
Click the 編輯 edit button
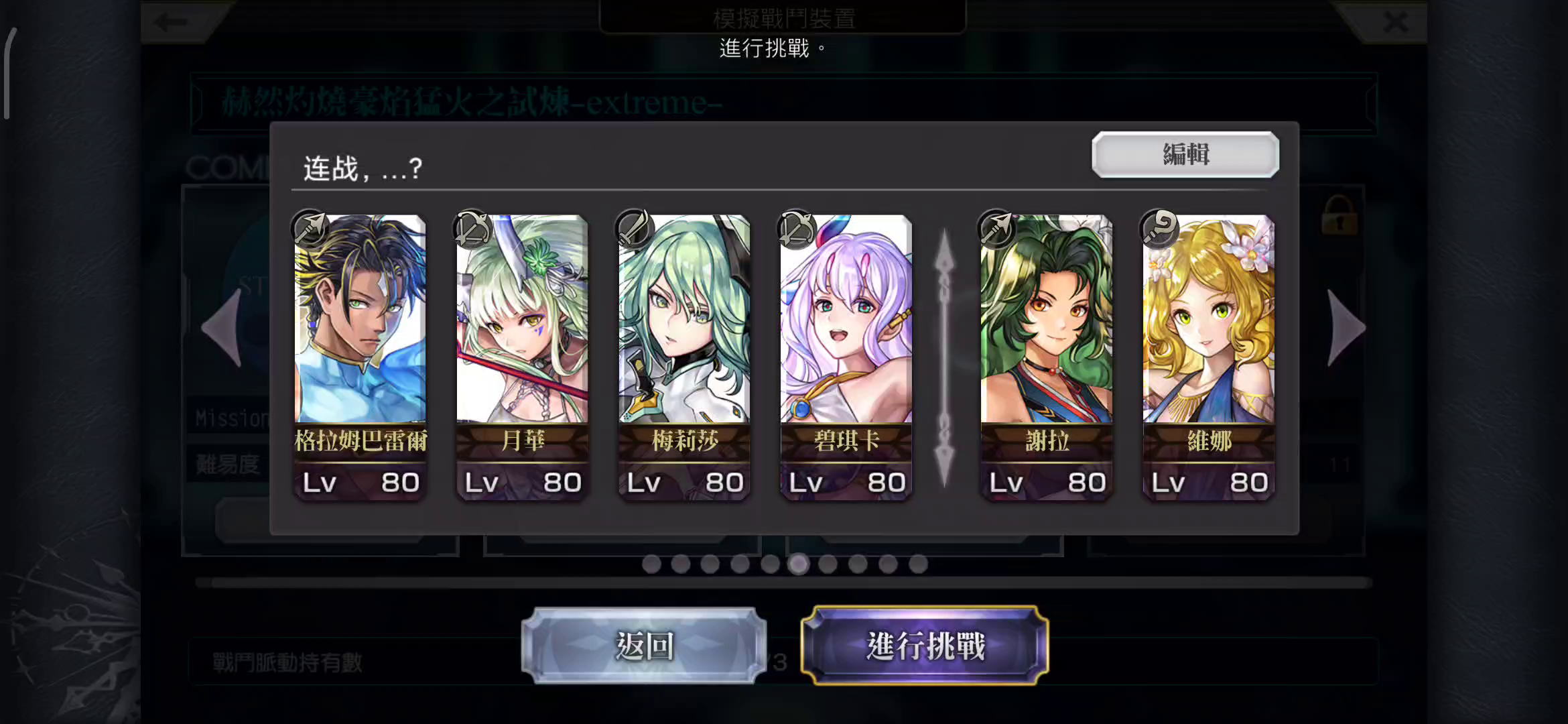[1185, 154]
